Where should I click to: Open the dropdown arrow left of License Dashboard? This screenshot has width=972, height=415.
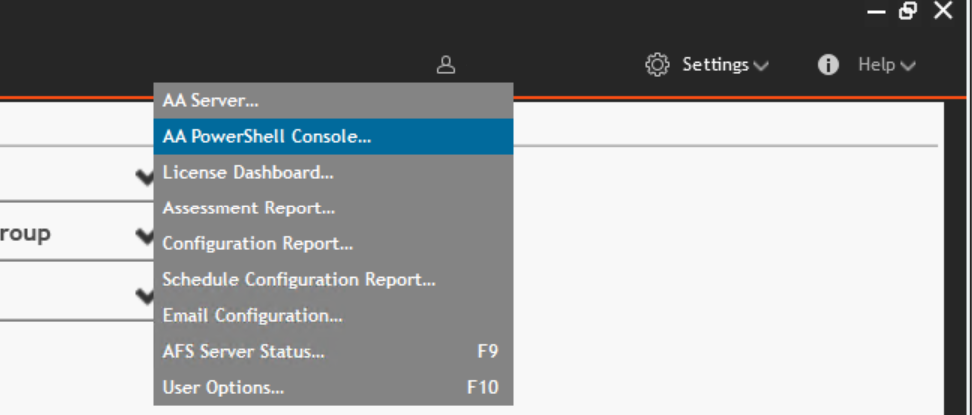coord(145,177)
